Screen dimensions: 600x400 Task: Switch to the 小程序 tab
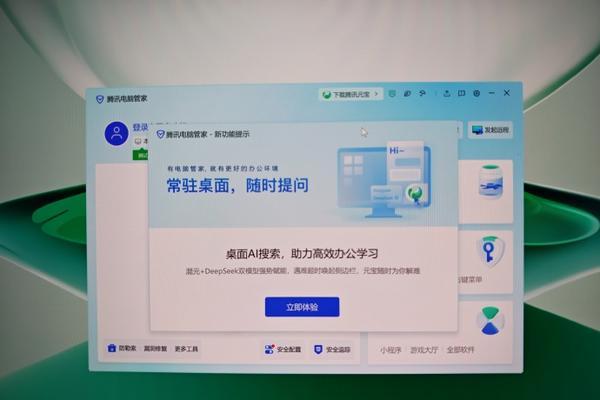click(391, 350)
